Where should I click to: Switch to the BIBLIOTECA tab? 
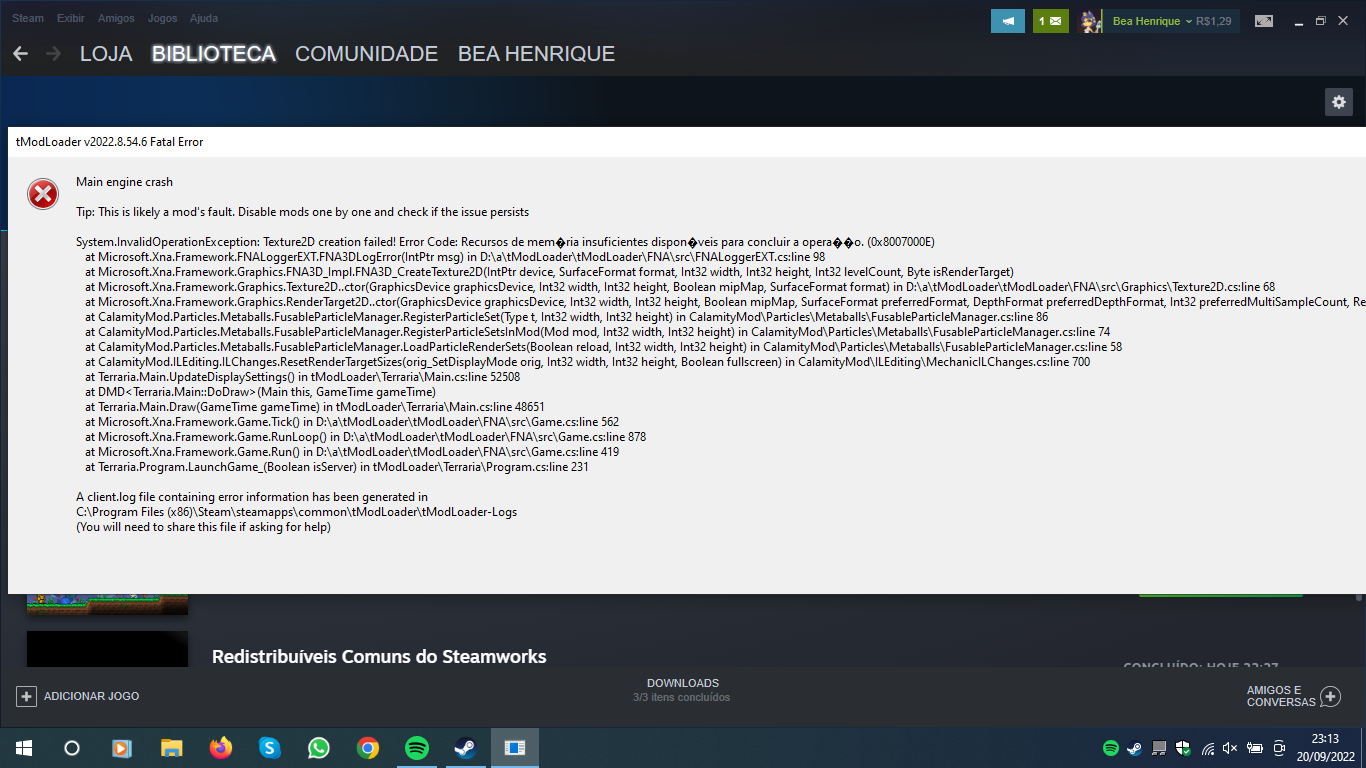(214, 54)
